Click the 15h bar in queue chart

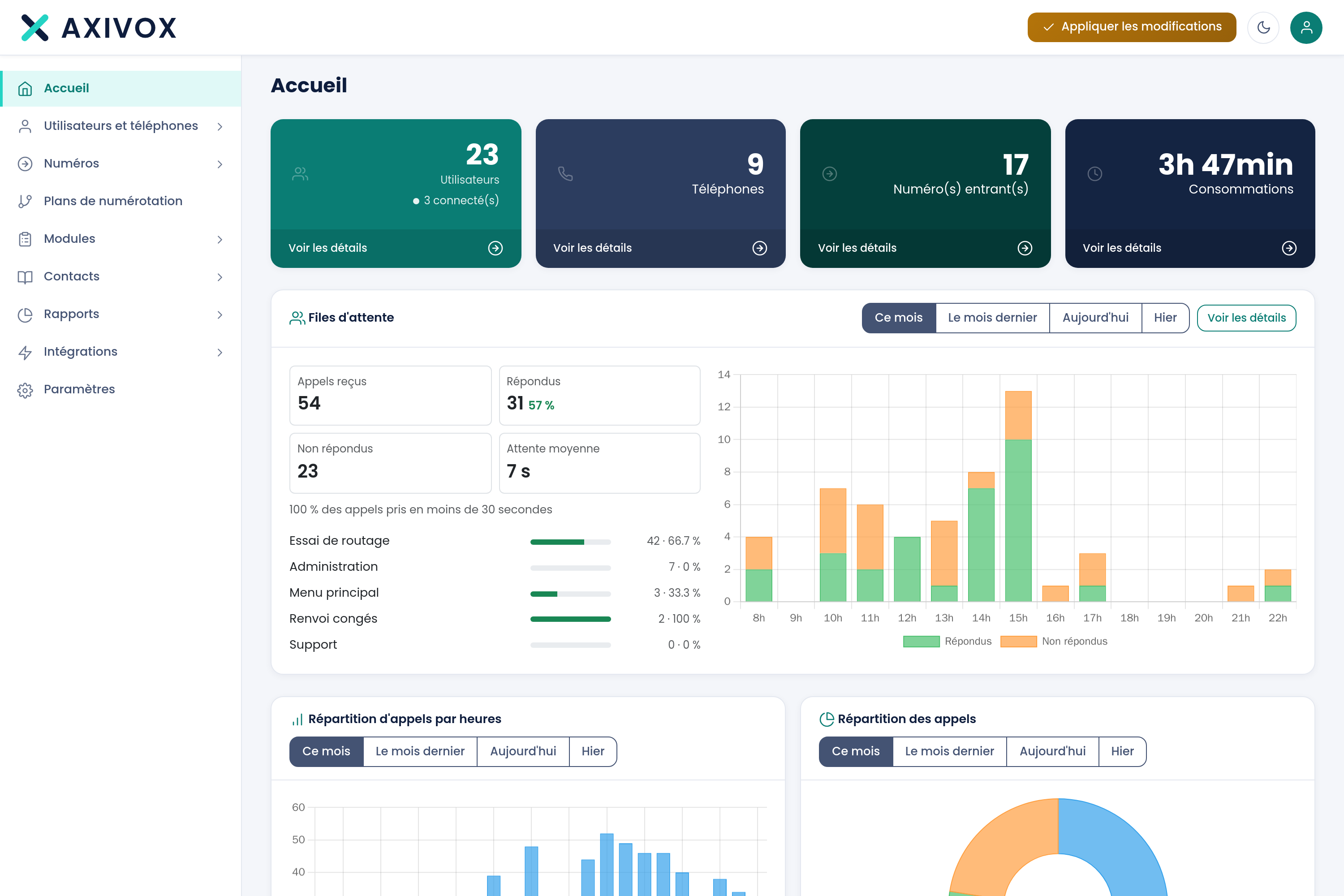[x=1018, y=496]
